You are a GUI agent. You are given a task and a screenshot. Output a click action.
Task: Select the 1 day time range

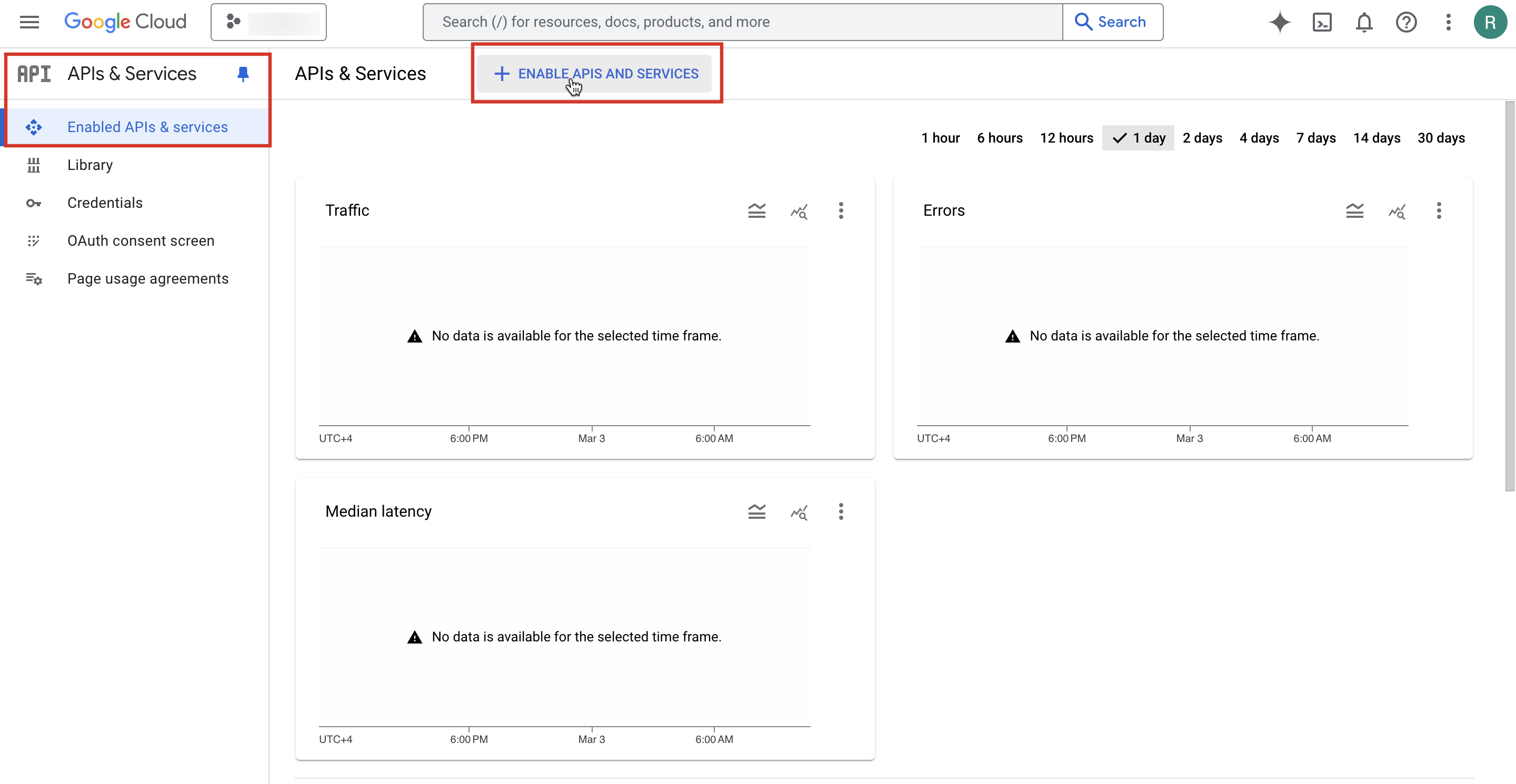point(1138,138)
